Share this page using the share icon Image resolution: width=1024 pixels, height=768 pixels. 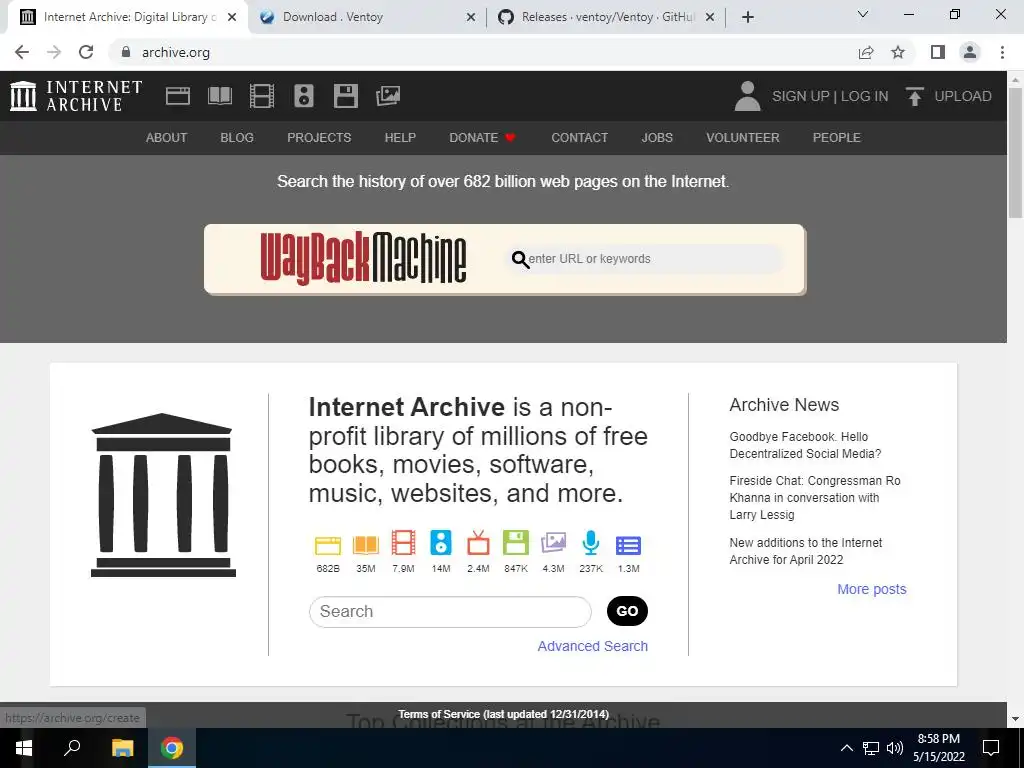click(866, 52)
